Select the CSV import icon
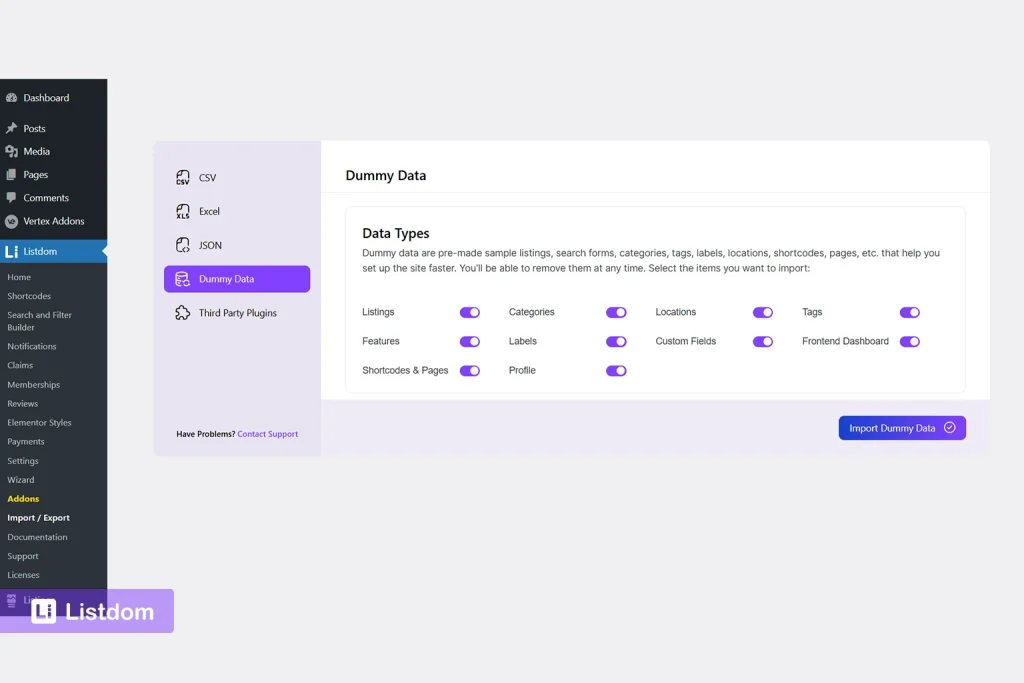This screenshot has width=1024, height=683. click(x=182, y=177)
